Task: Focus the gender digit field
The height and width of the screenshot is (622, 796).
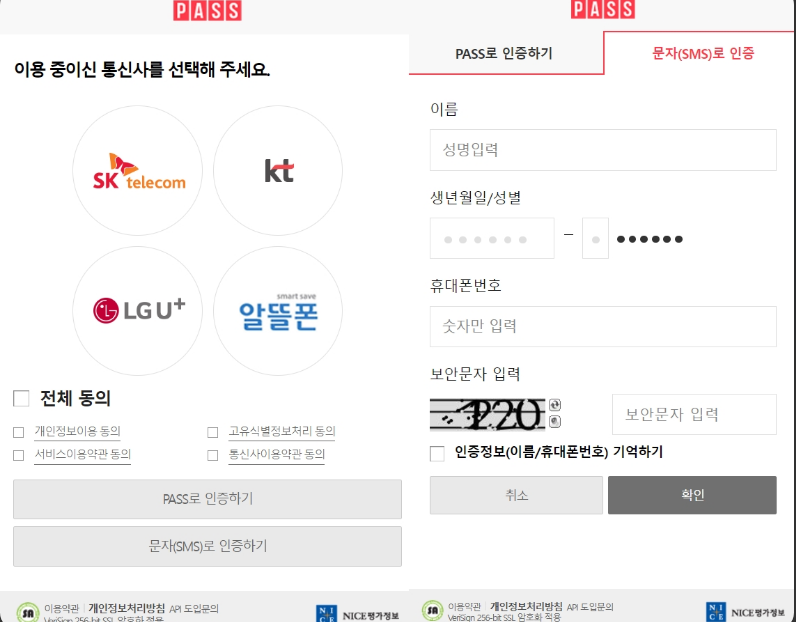Action: (595, 238)
